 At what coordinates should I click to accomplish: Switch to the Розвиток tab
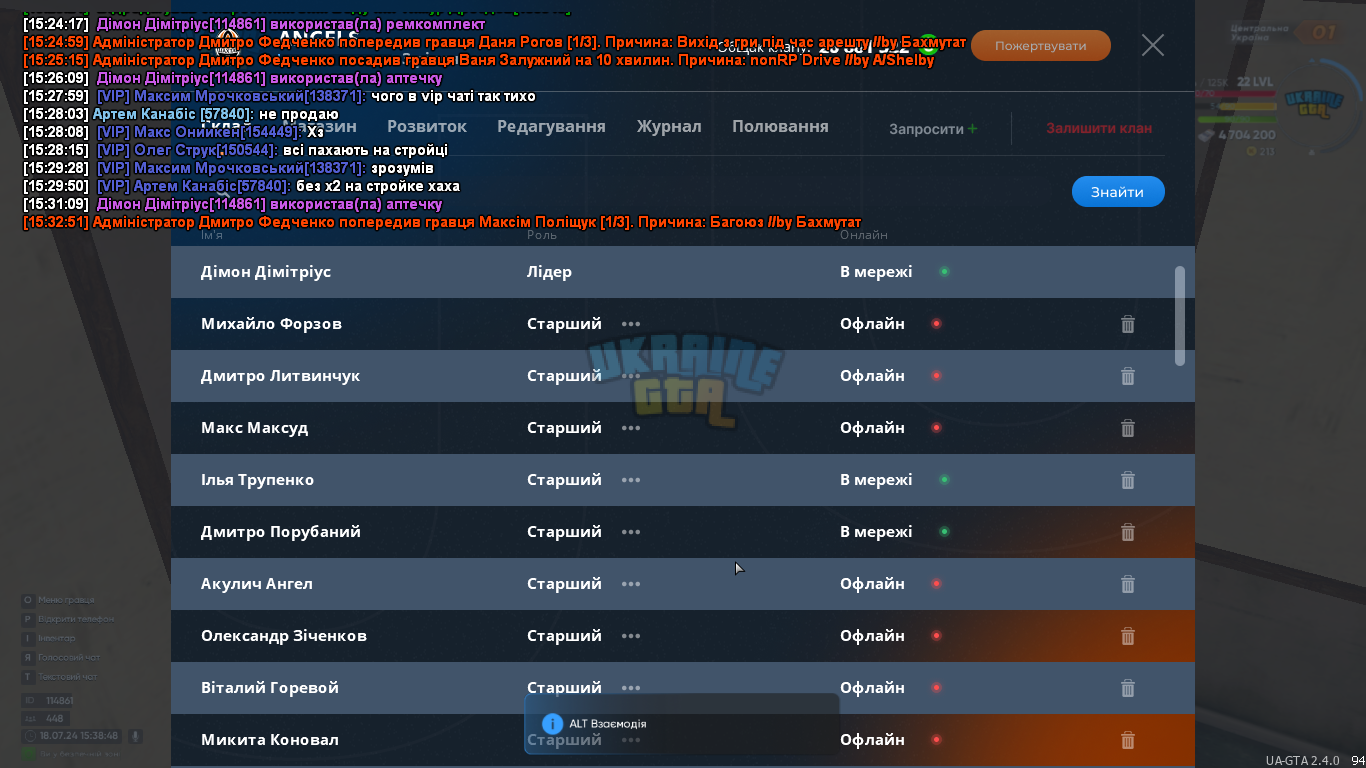tap(427, 127)
